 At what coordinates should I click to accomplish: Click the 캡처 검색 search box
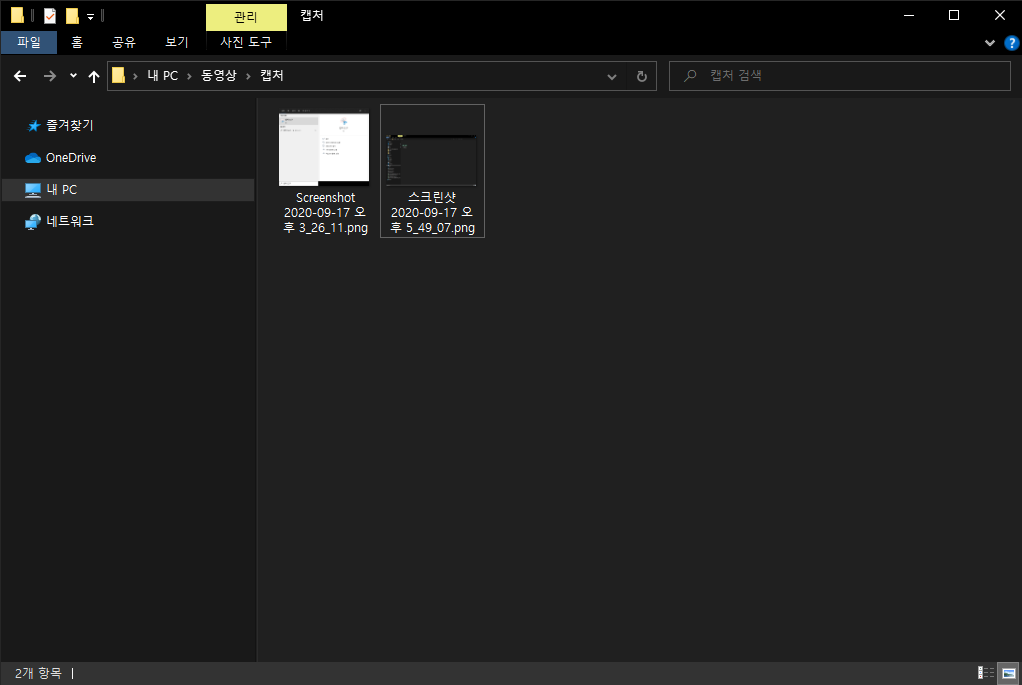(x=840, y=76)
